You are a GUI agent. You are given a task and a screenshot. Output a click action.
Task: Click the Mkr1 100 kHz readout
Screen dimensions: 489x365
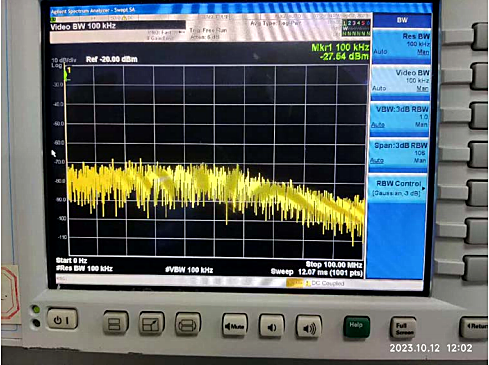click(x=340, y=47)
